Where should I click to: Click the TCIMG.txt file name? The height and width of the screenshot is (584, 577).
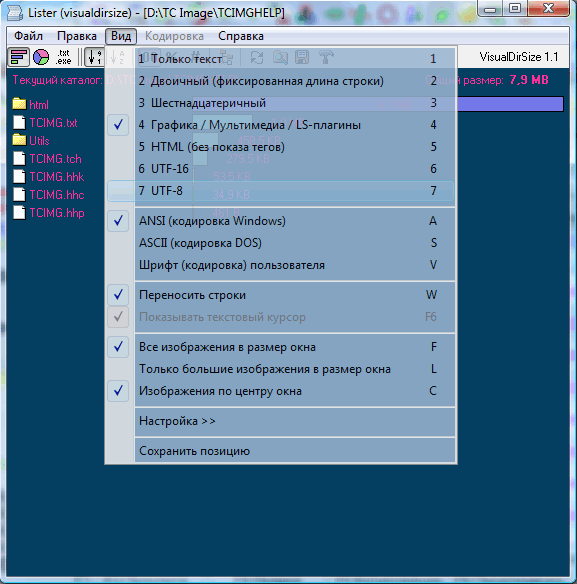(x=53, y=123)
